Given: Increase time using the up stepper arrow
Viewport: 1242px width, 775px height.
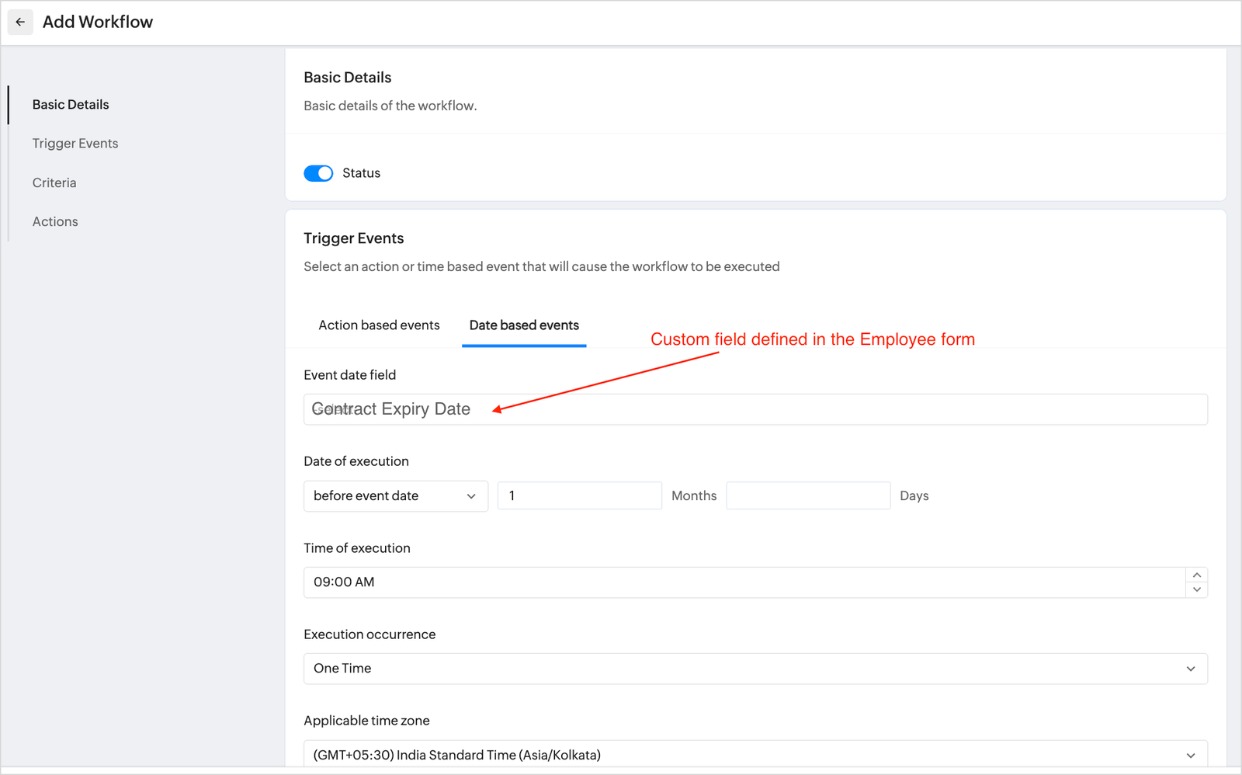Looking at the screenshot, I should [x=1196, y=575].
